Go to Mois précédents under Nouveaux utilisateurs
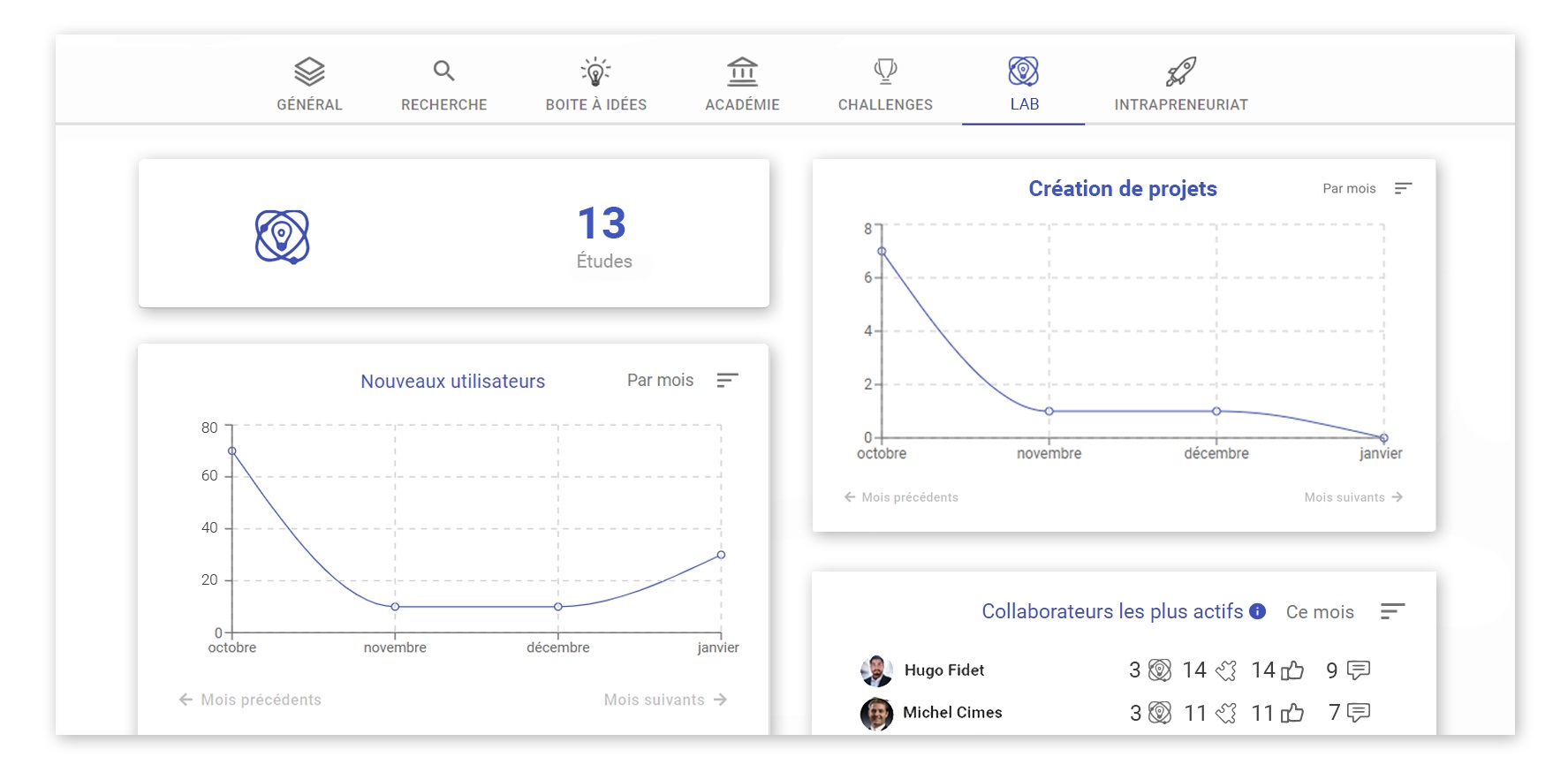This screenshot has width=1568, height=772. pos(250,700)
